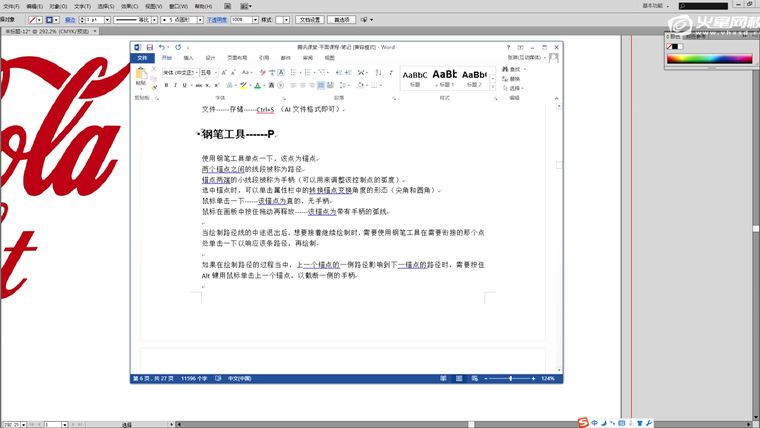Click the text highlight color icon

[x=243, y=85]
